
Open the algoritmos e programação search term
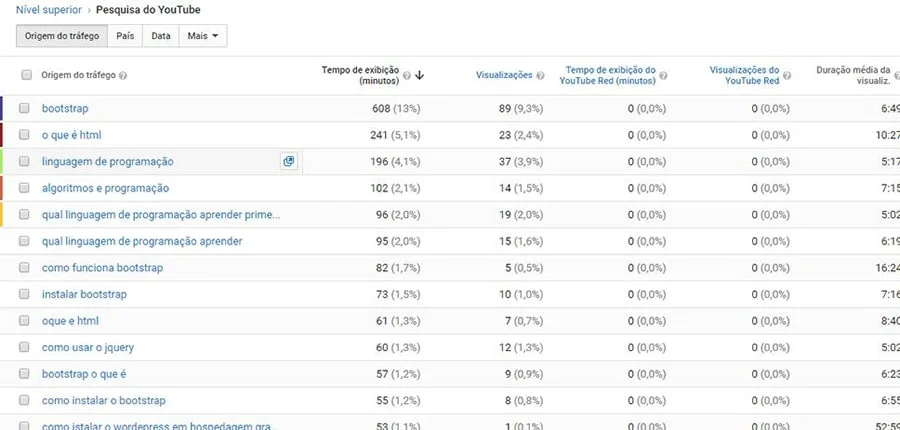tap(105, 188)
